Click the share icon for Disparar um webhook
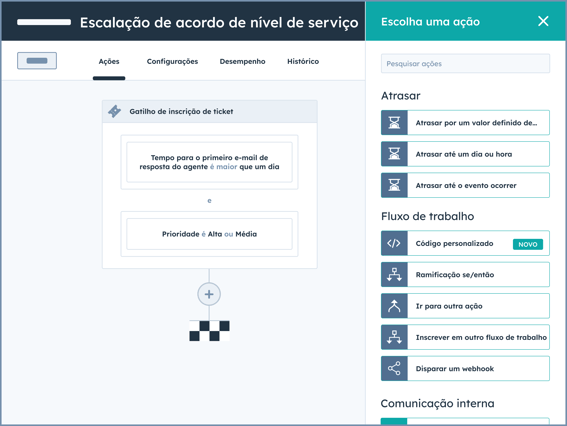 coord(394,369)
